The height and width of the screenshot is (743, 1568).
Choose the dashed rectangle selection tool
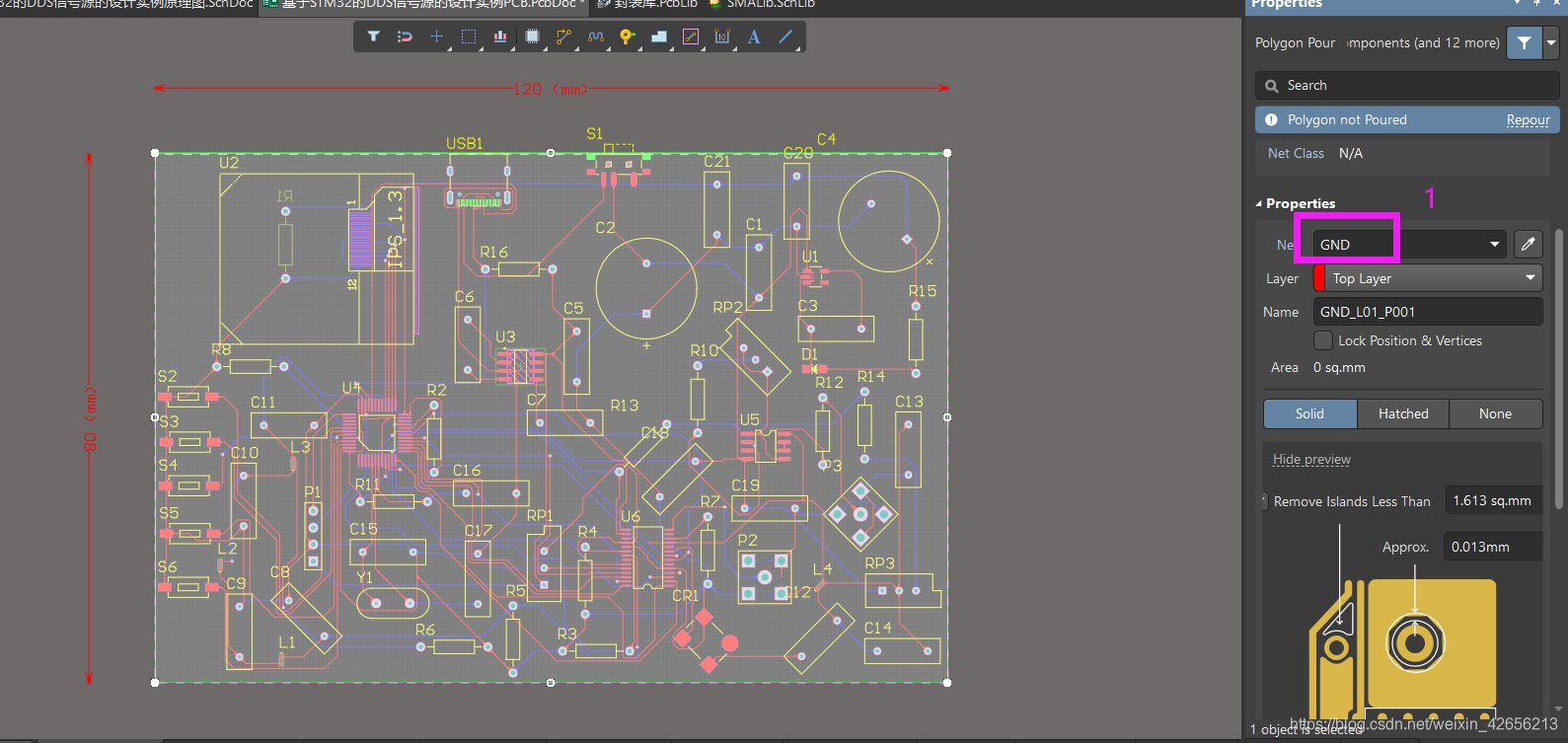click(469, 37)
